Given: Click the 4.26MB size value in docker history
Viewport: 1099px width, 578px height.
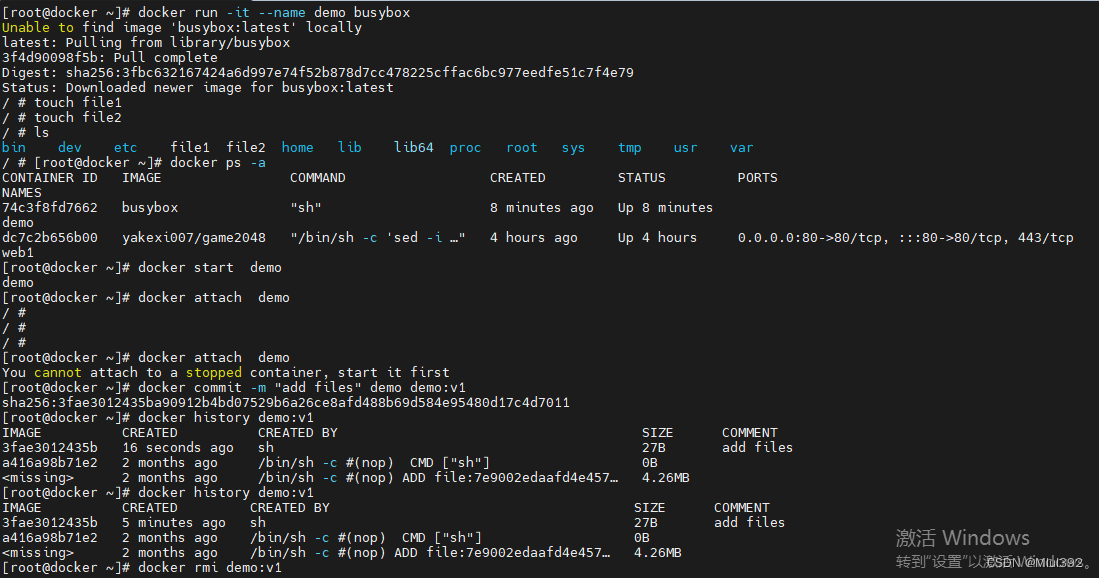Looking at the screenshot, I should (665, 477).
